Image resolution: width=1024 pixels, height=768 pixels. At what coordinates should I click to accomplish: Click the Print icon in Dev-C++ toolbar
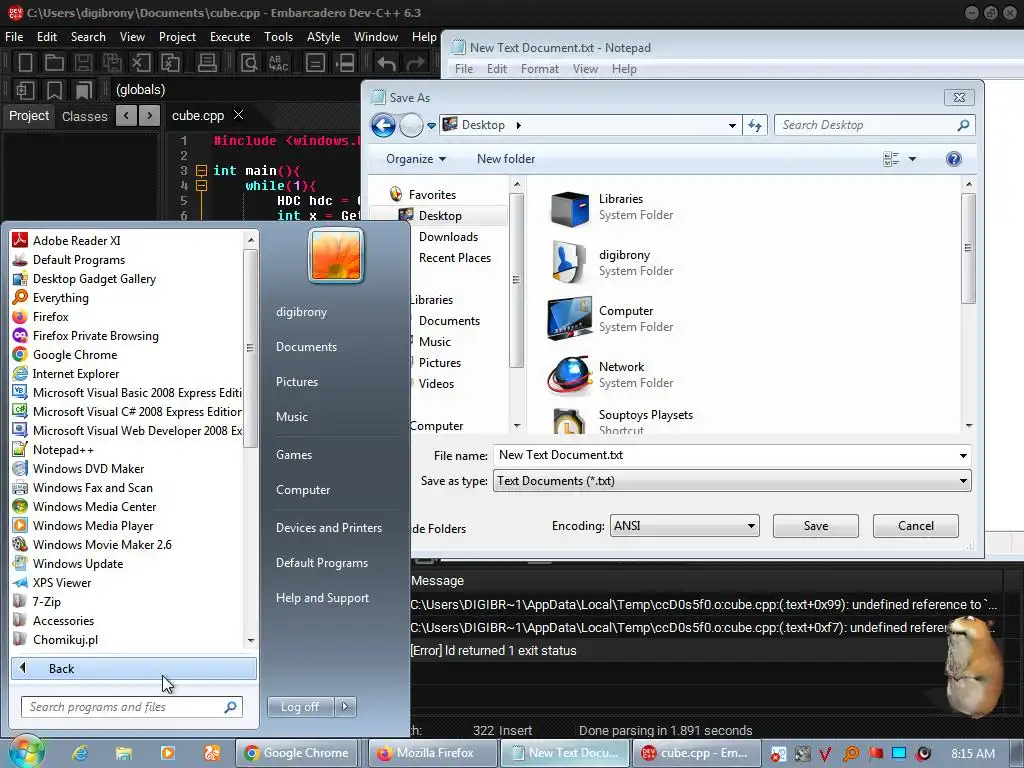(x=207, y=63)
